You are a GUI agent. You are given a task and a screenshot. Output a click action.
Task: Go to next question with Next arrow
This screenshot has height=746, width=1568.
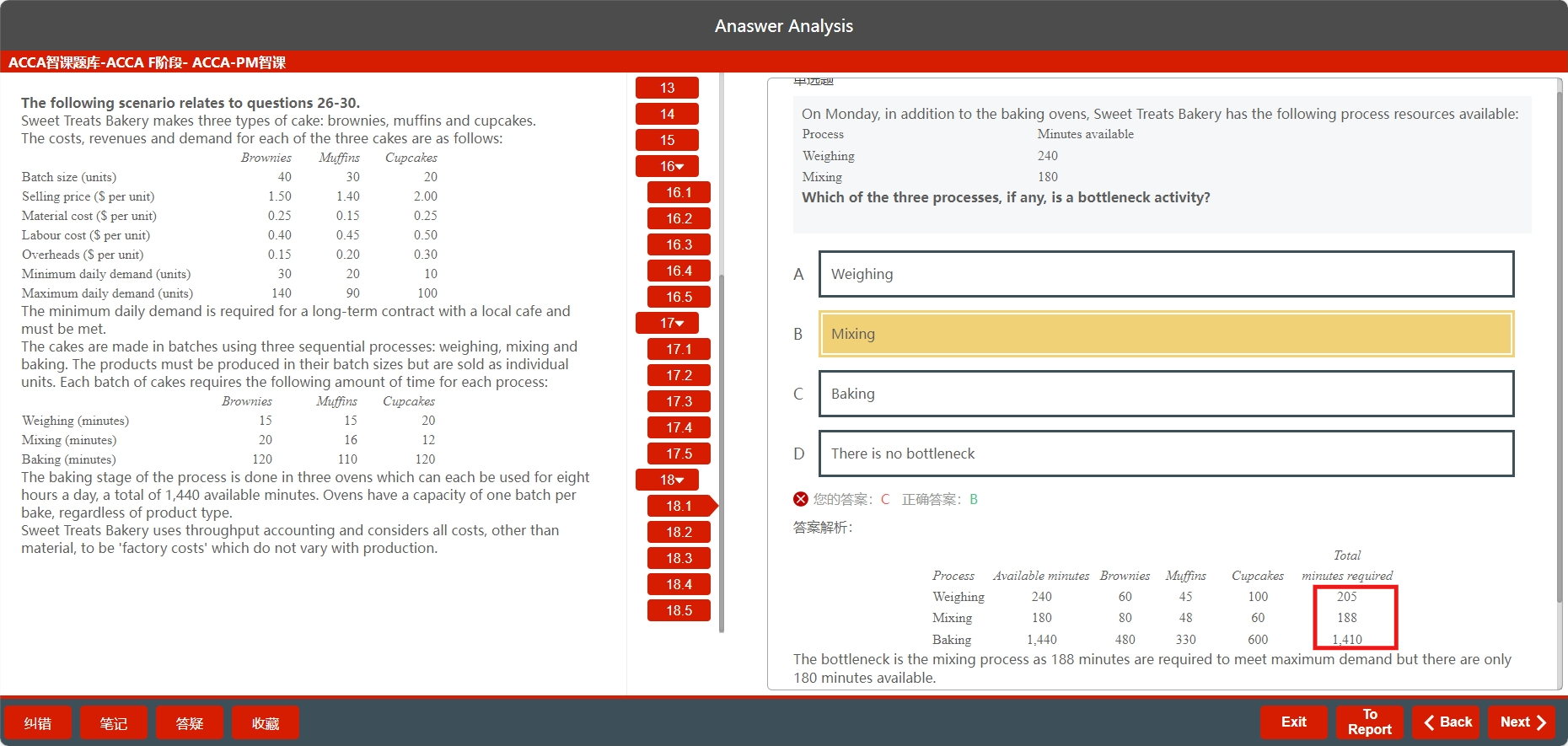1522,722
